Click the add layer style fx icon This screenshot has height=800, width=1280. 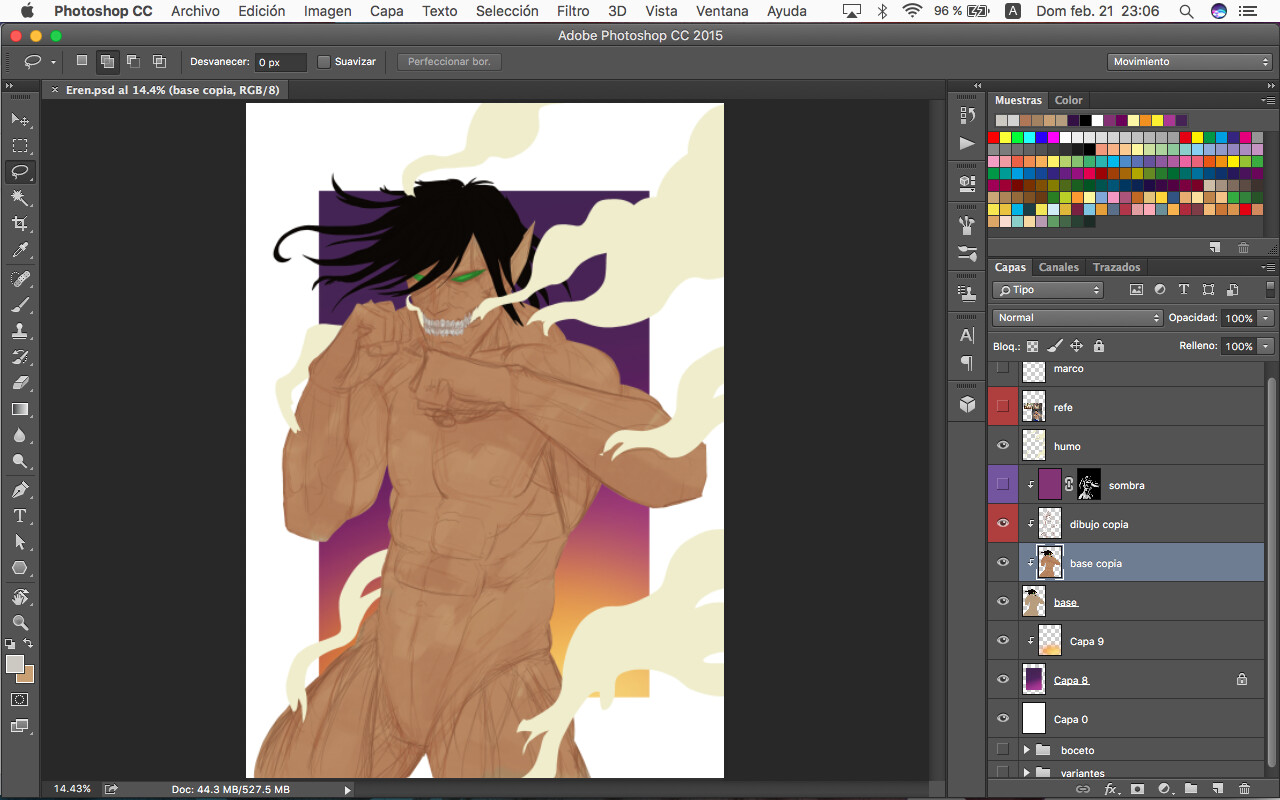1110,789
